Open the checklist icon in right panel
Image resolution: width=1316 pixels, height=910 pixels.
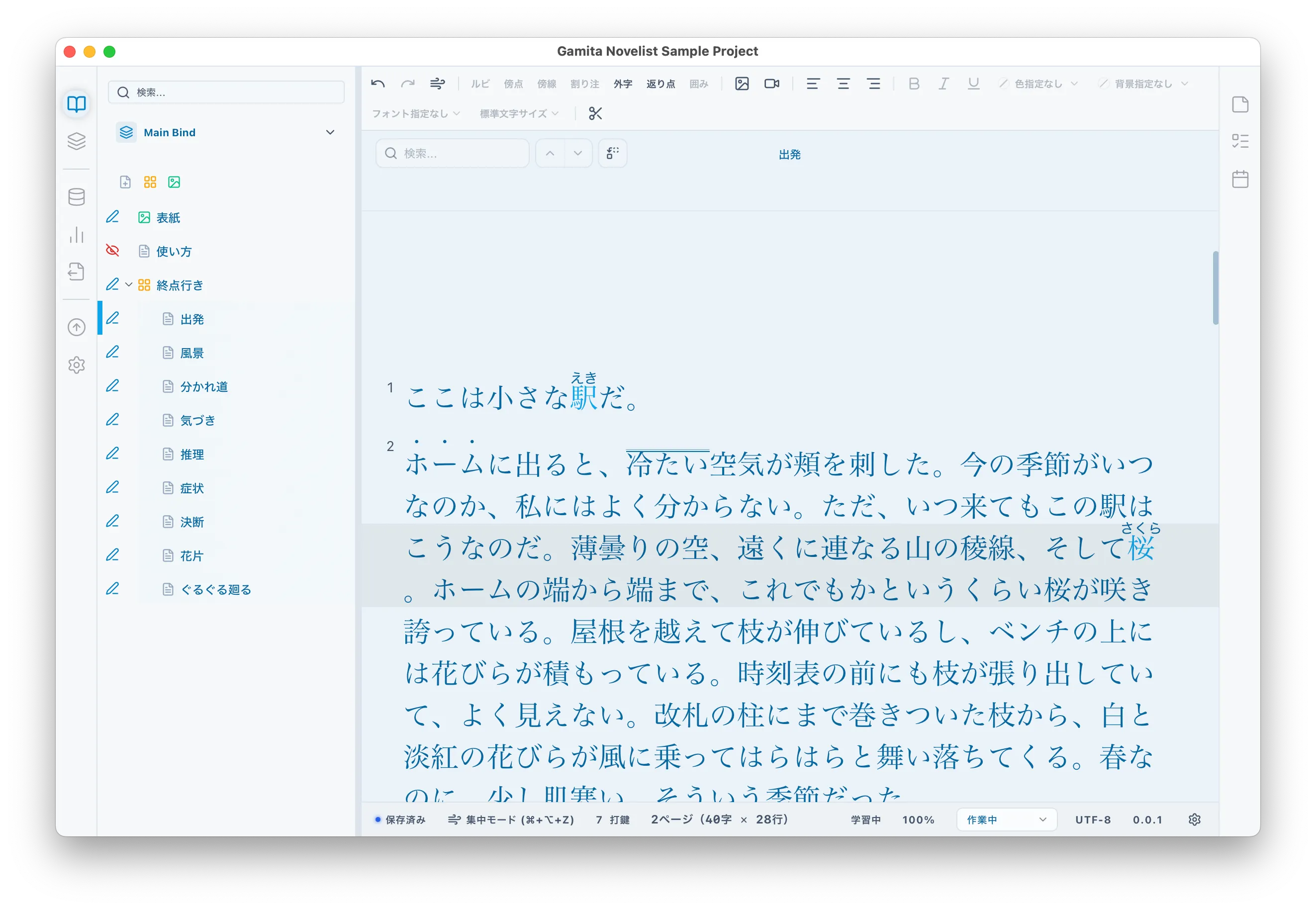click(1240, 141)
